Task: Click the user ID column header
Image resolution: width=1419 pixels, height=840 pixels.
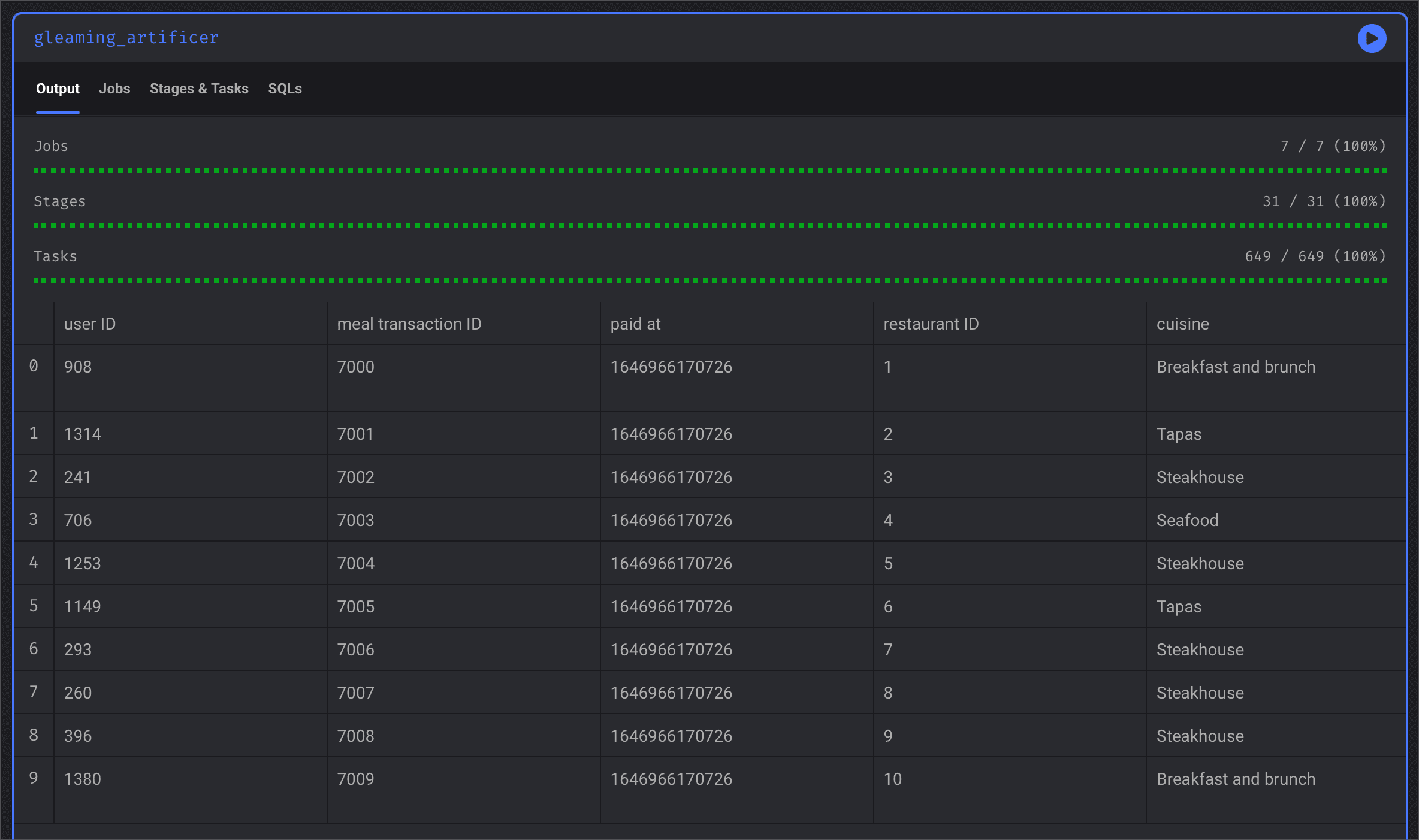Action: click(x=90, y=324)
